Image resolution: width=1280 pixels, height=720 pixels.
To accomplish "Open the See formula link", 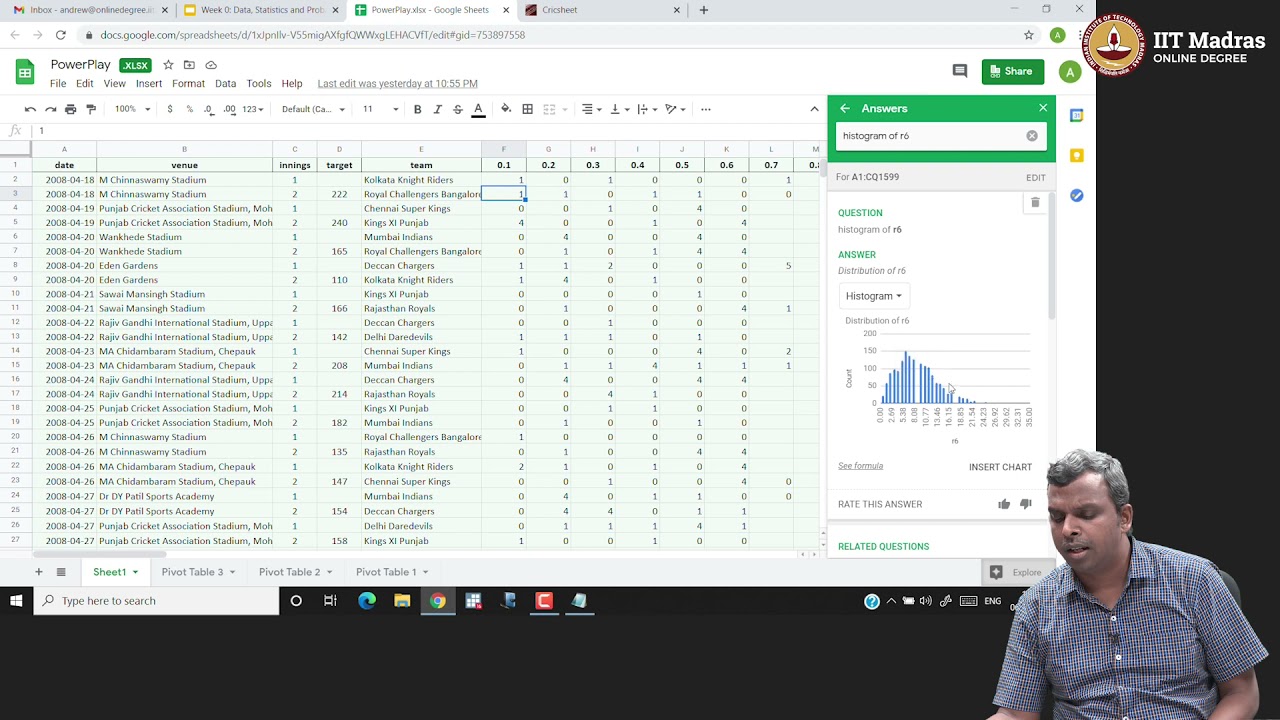I will [860, 466].
